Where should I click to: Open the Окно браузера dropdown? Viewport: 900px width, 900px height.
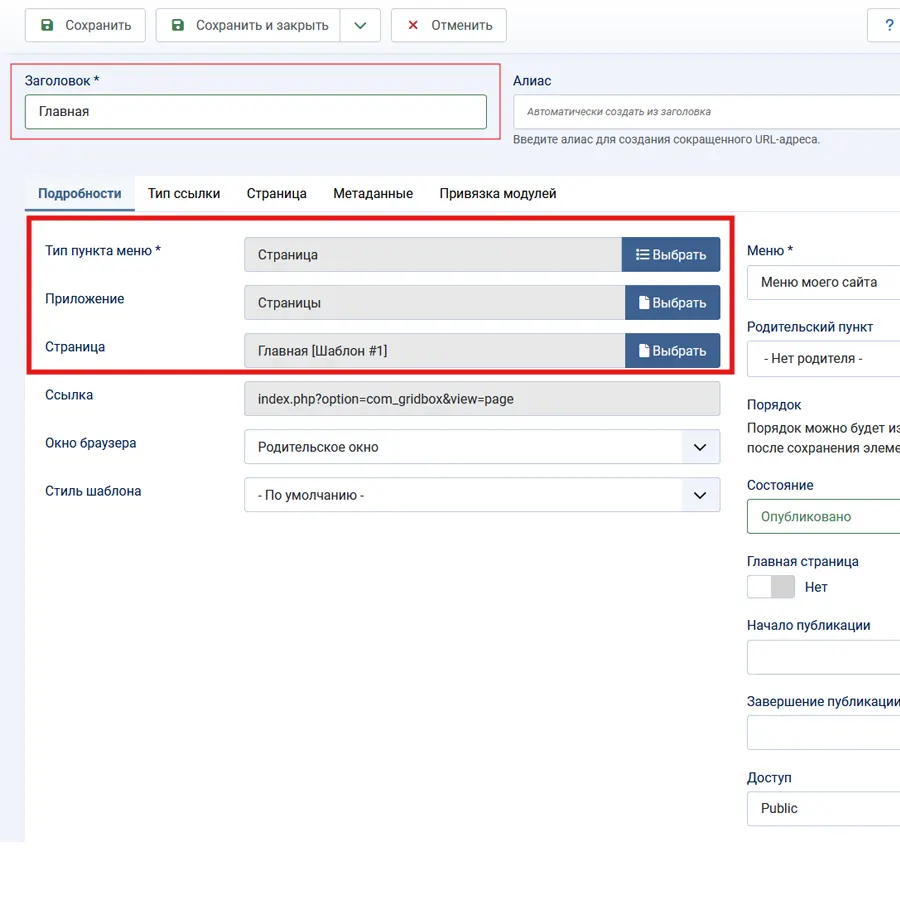481,447
